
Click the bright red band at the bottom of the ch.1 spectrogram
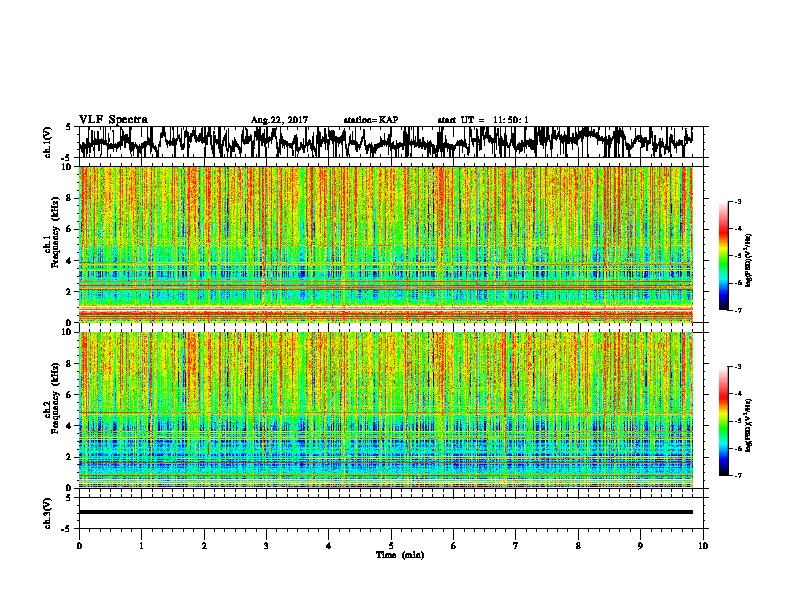pyautogui.click(x=386, y=313)
